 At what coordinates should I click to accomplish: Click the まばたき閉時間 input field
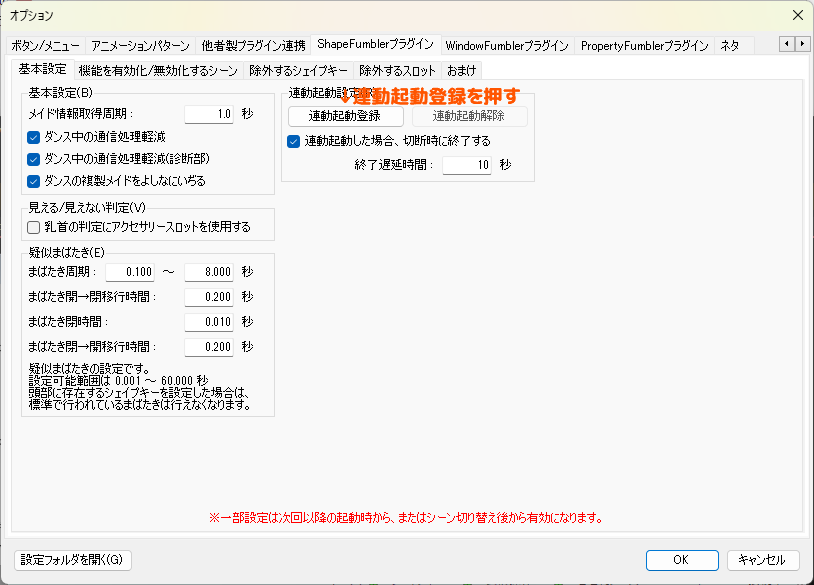point(209,322)
